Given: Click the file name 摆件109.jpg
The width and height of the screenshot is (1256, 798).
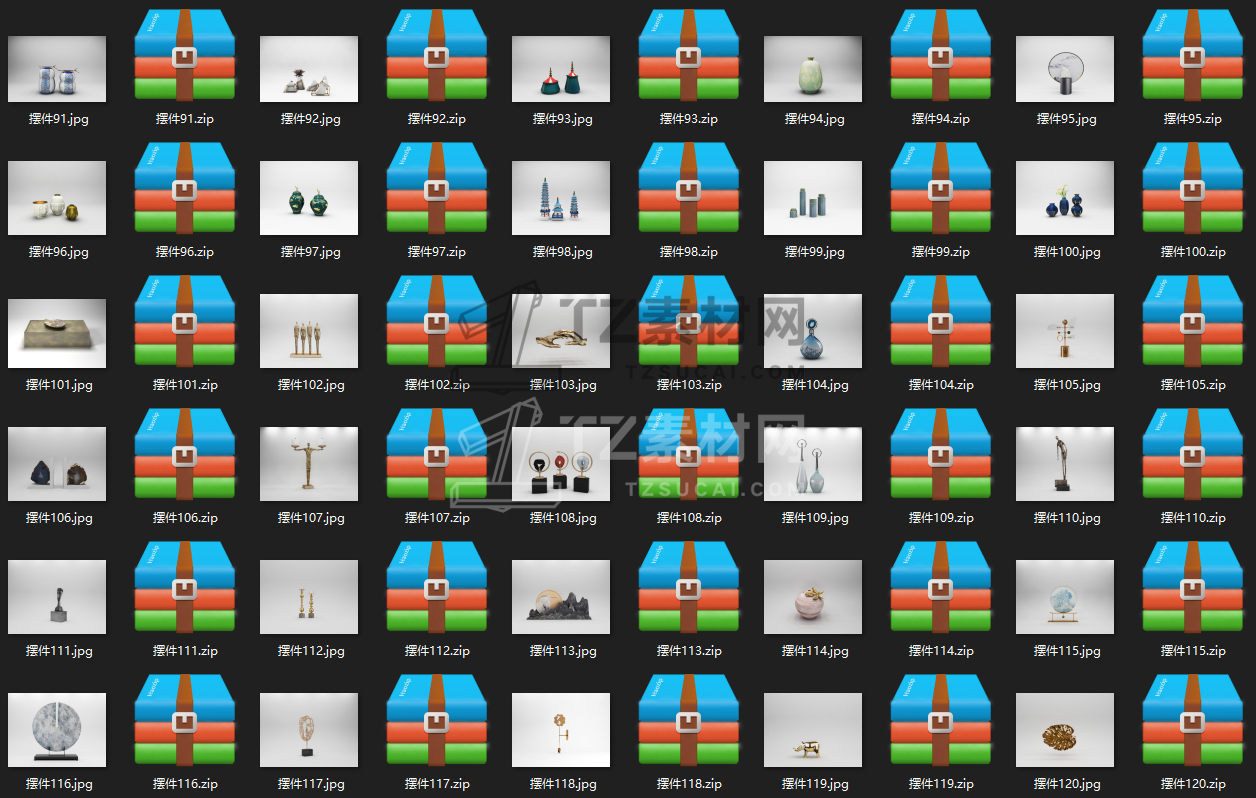Looking at the screenshot, I should 815,518.
